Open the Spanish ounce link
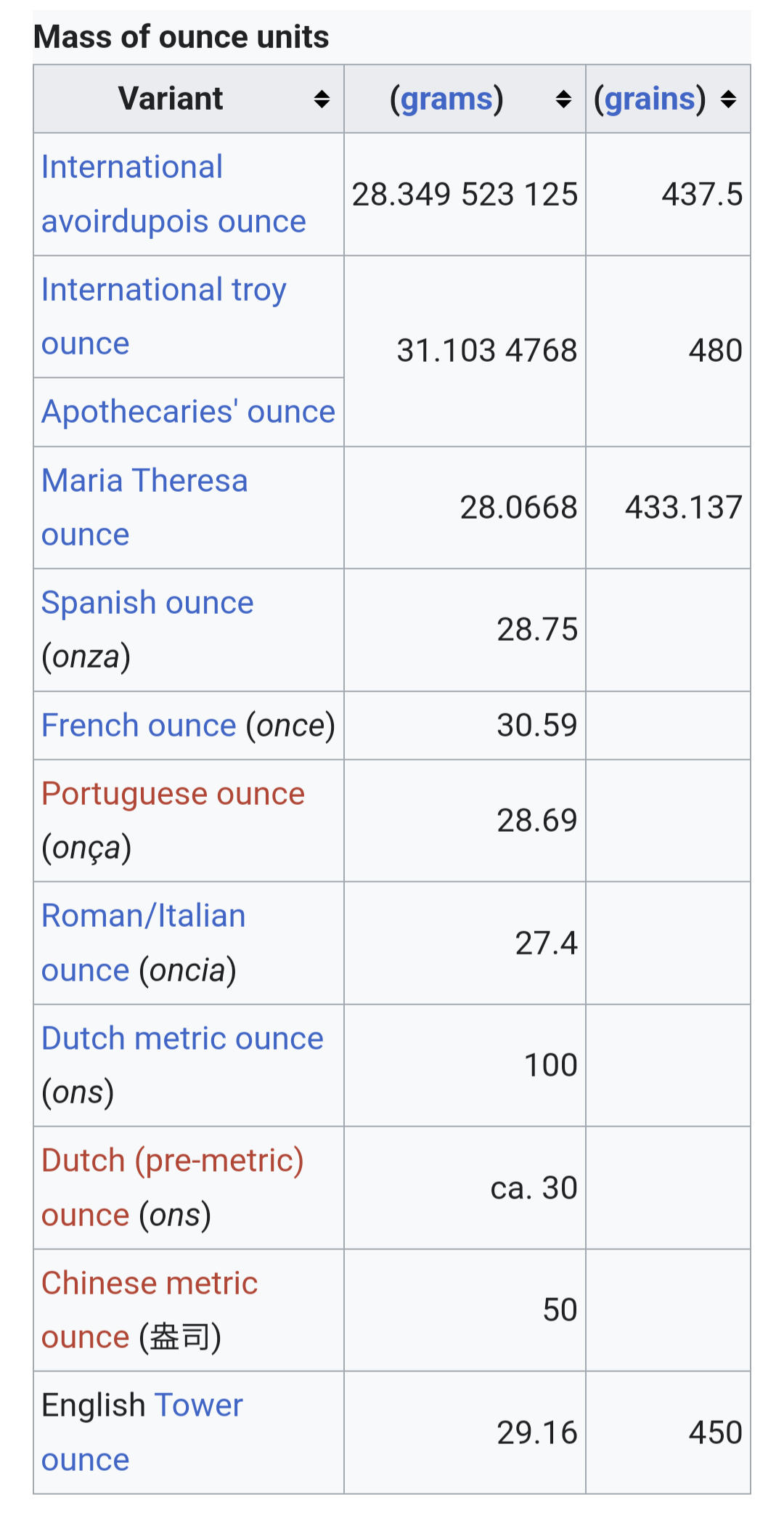Image resolution: width=784 pixels, height=1521 pixels. point(147,603)
